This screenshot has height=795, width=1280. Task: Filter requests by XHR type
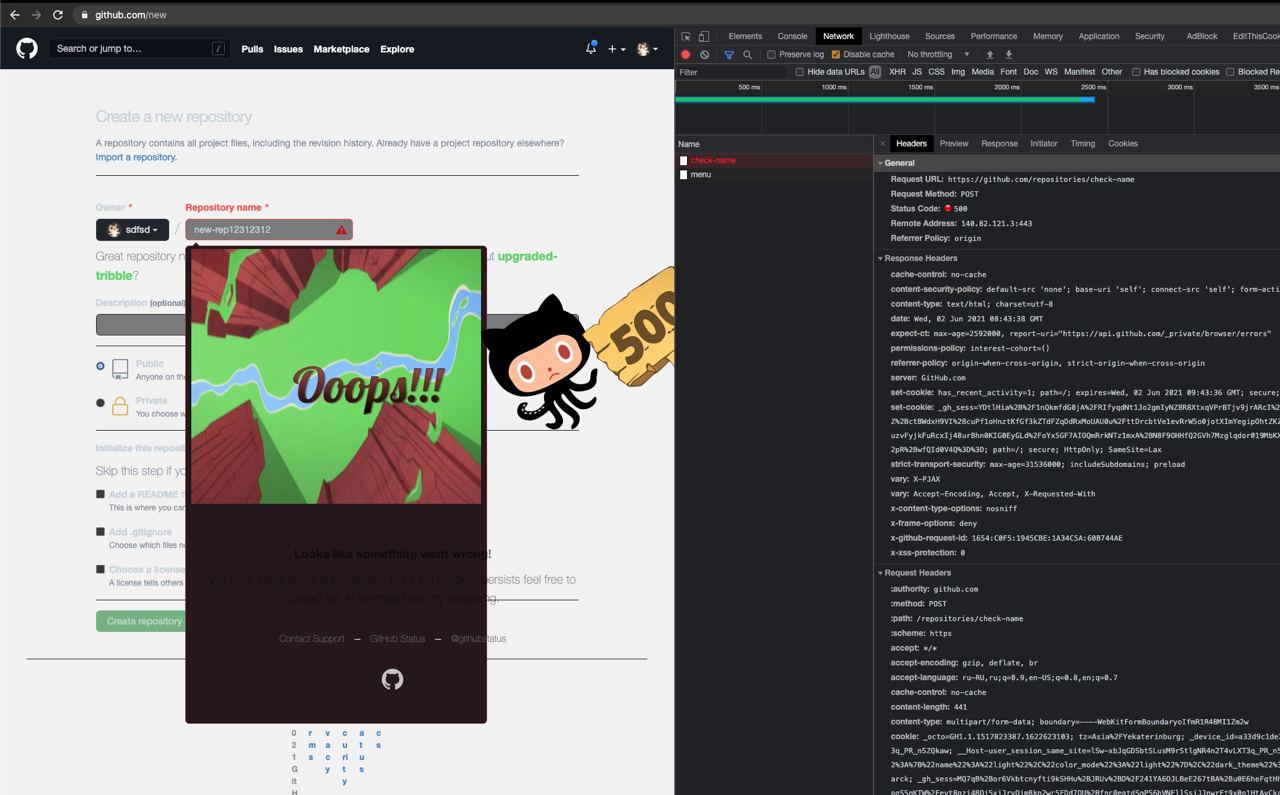click(x=897, y=72)
